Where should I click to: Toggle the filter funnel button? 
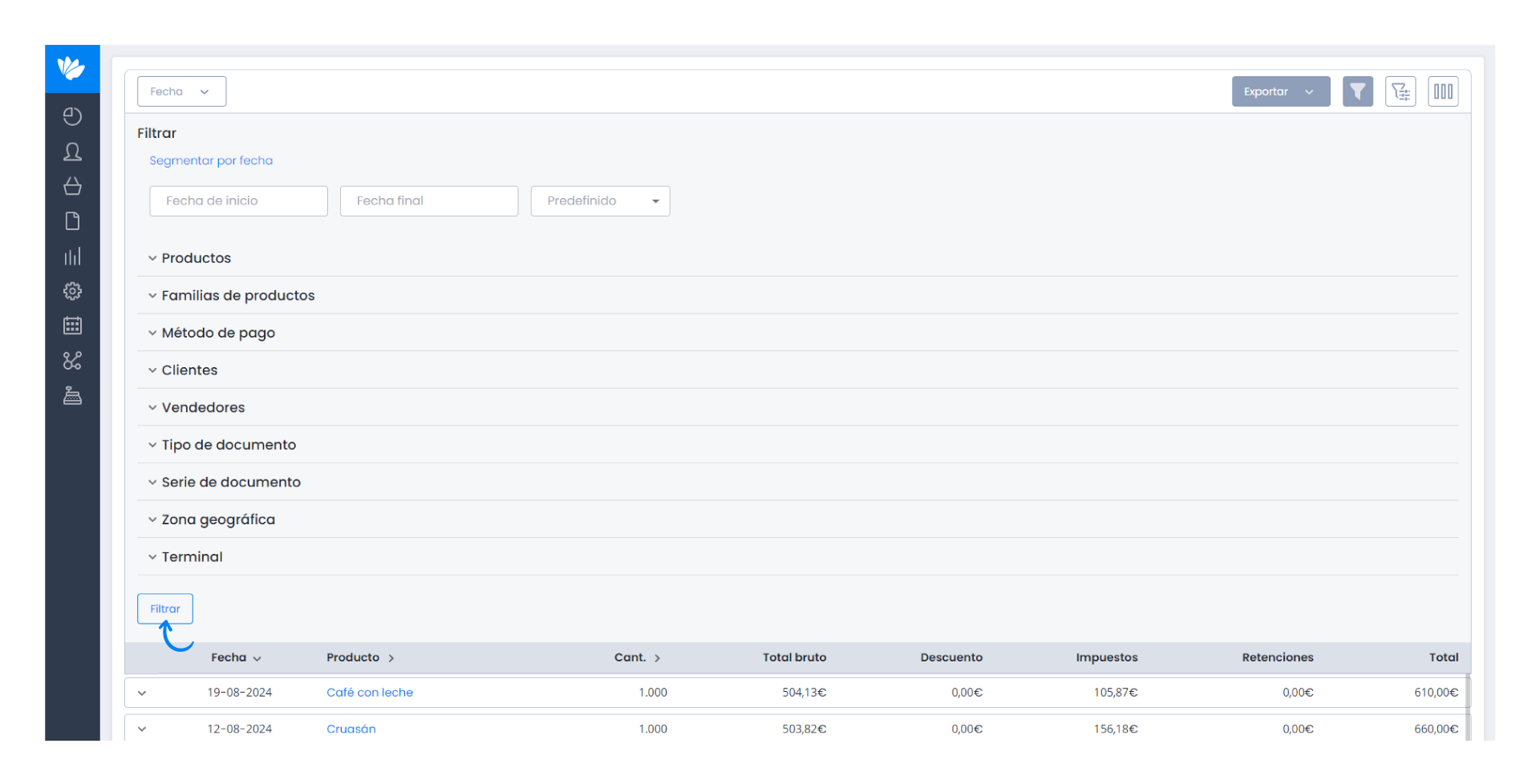1358,91
